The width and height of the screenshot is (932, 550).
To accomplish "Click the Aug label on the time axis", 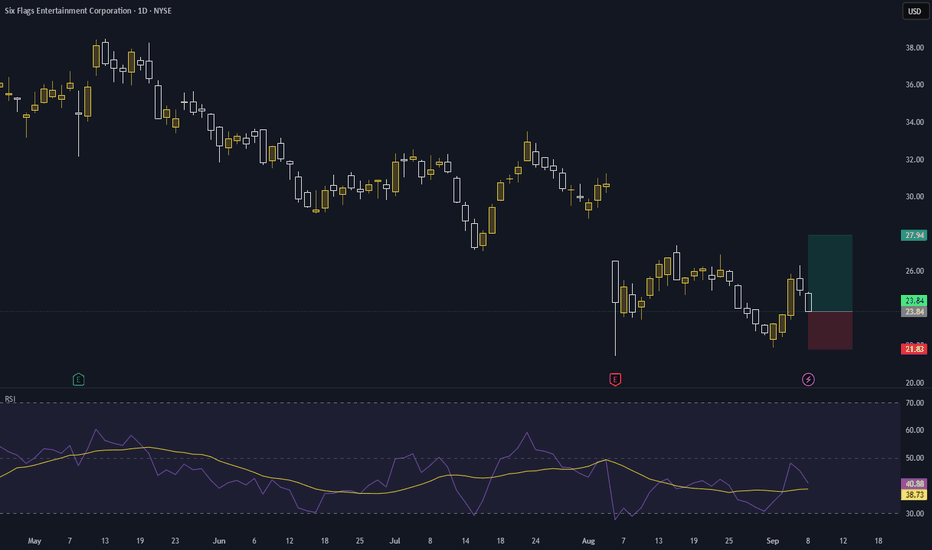I will pyautogui.click(x=588, y=541).
